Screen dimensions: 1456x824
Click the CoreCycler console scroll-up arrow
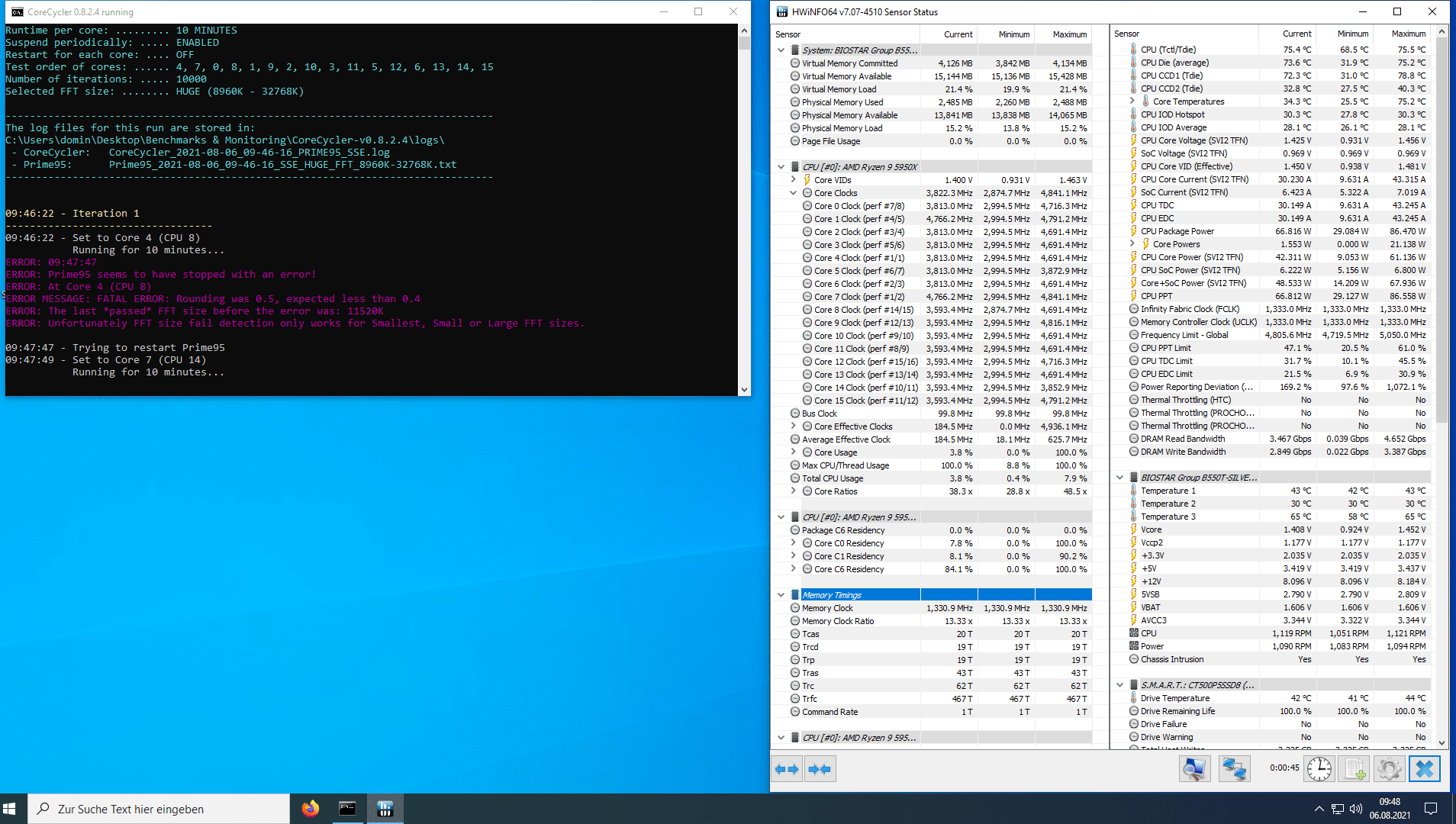tap(745, 31)
